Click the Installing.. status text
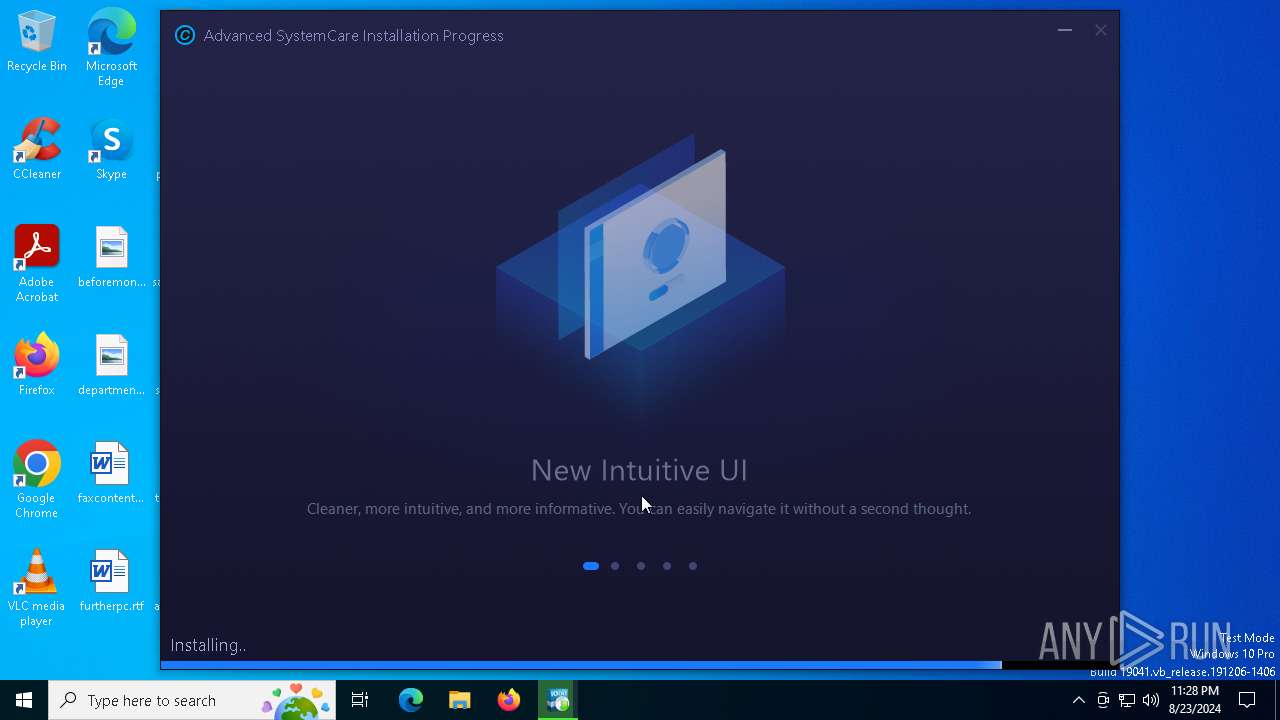 [x=208, y=646]
